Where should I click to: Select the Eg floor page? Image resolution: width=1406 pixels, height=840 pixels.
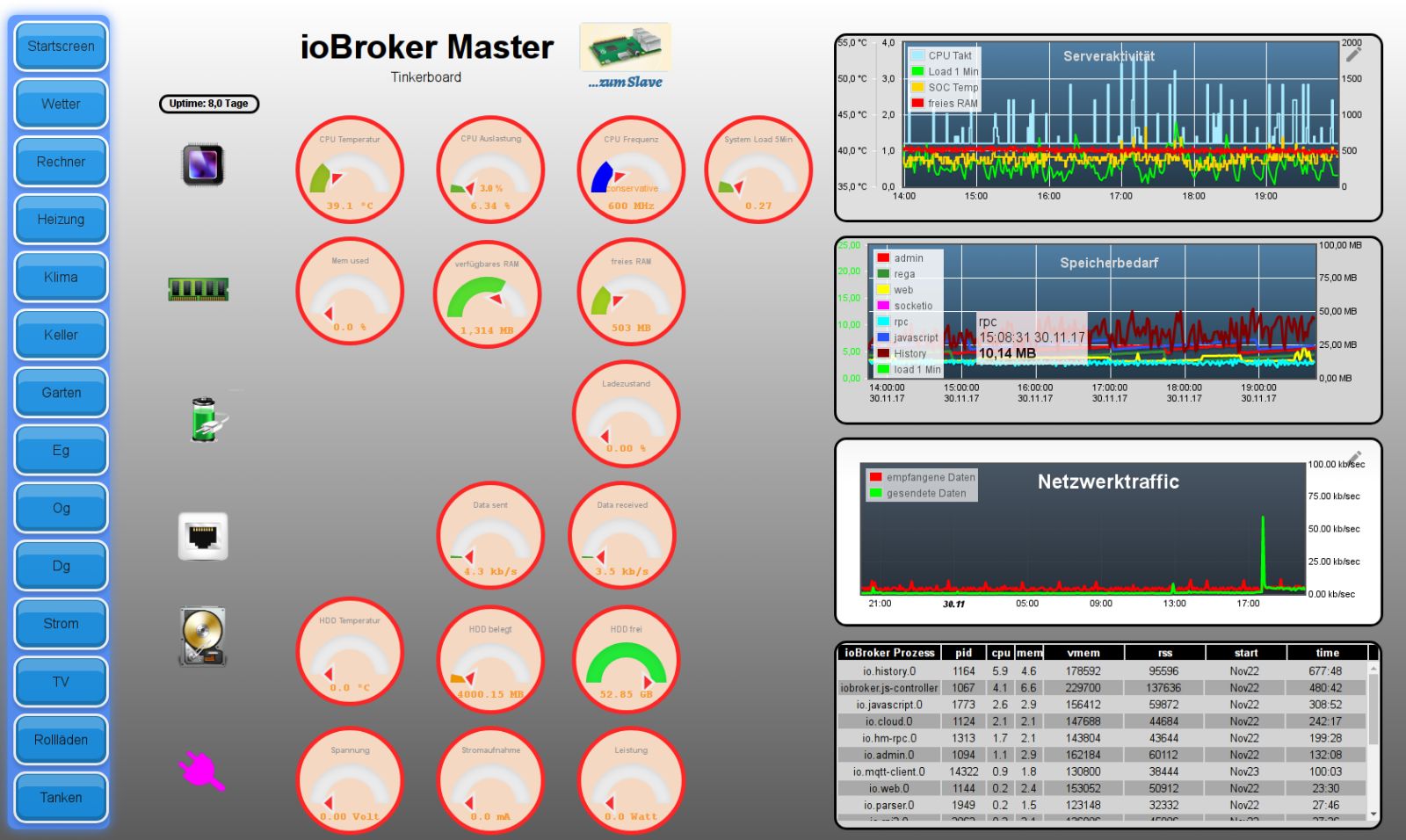click(61, 451)
